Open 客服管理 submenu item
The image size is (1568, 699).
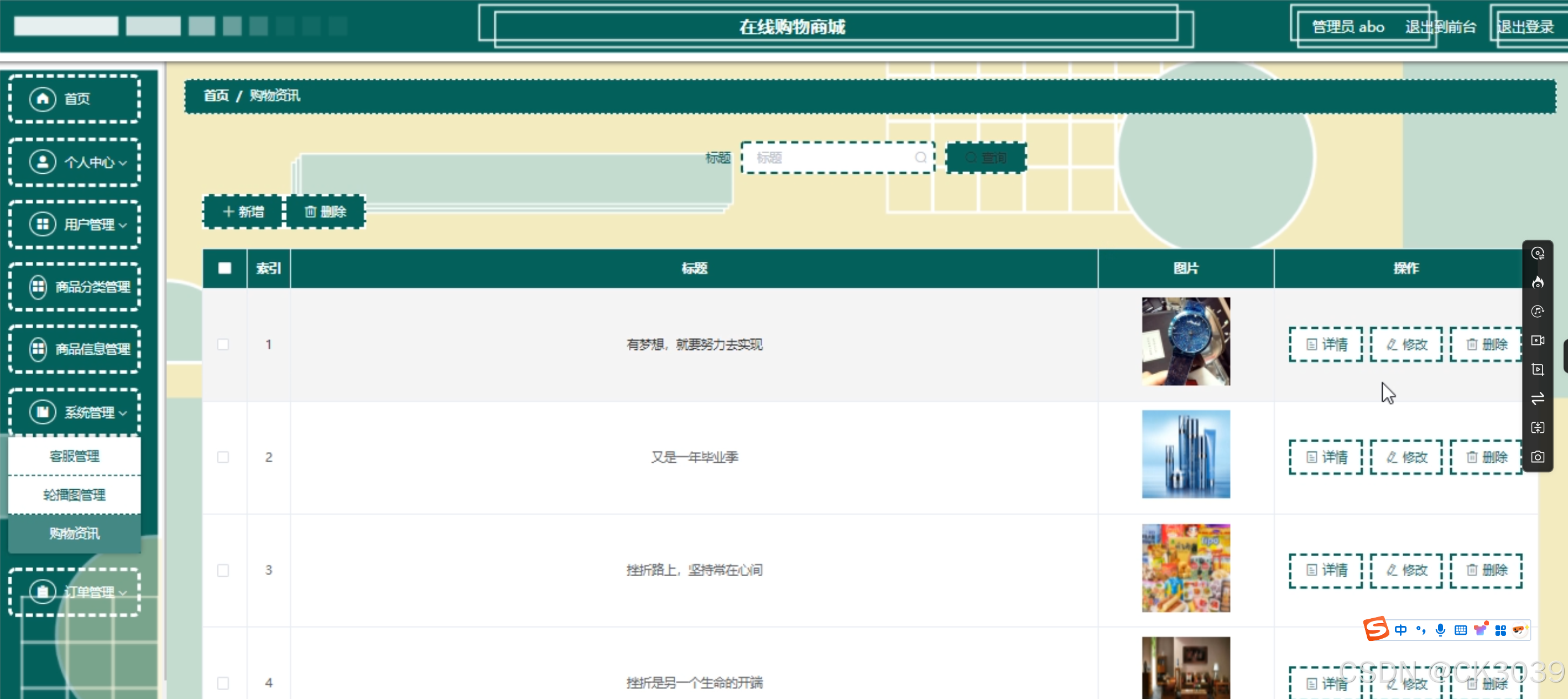tap(74, 456)
